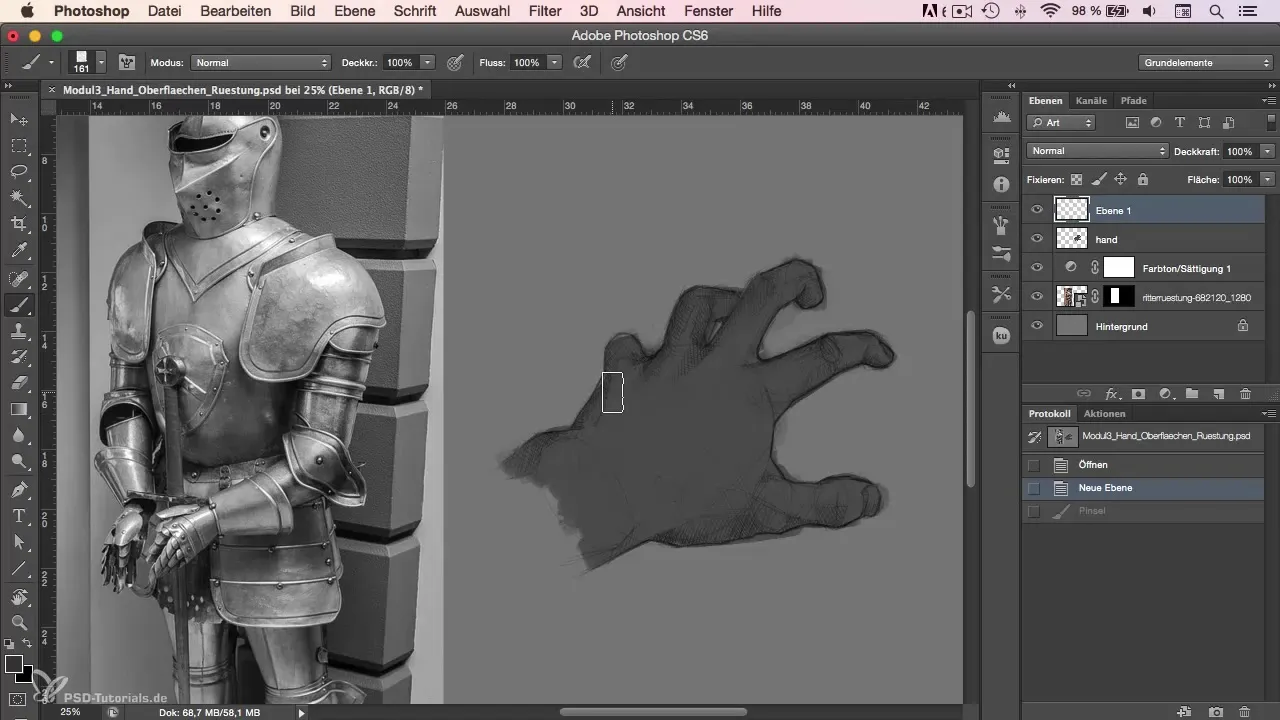This screenshot has width=1280, height=720.
Task: Select the Move tool
Action: [x=19, y=120]
